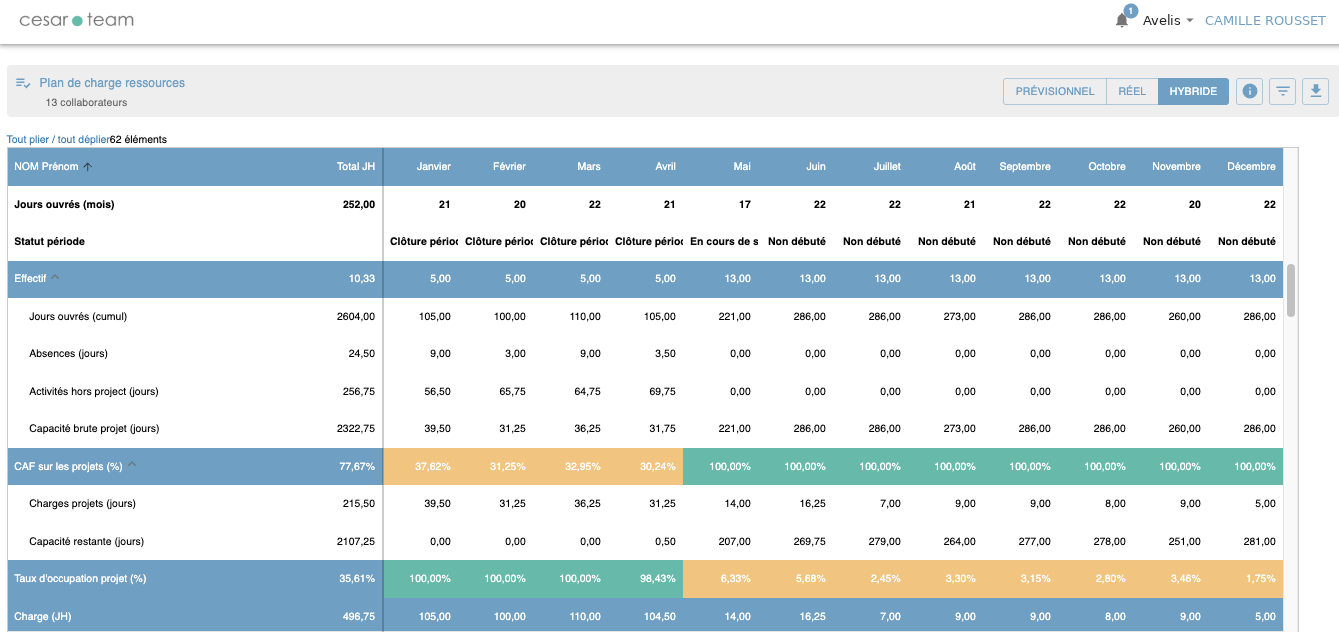Select the Jours ouvrés (mois) row label
The width and height of the screenshot is (1339, 632).
64,204
